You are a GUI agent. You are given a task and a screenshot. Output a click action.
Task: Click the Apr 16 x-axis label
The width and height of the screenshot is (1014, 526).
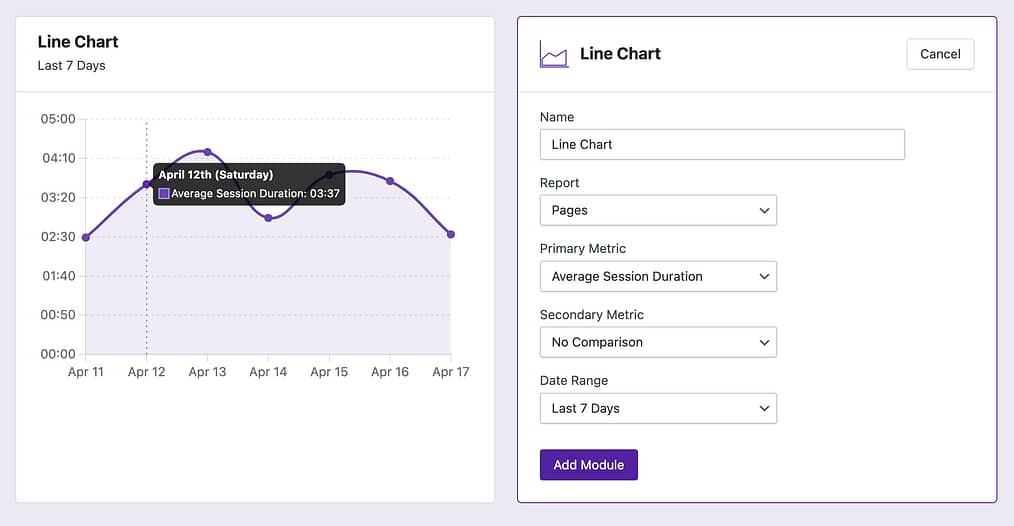point(389,372)
